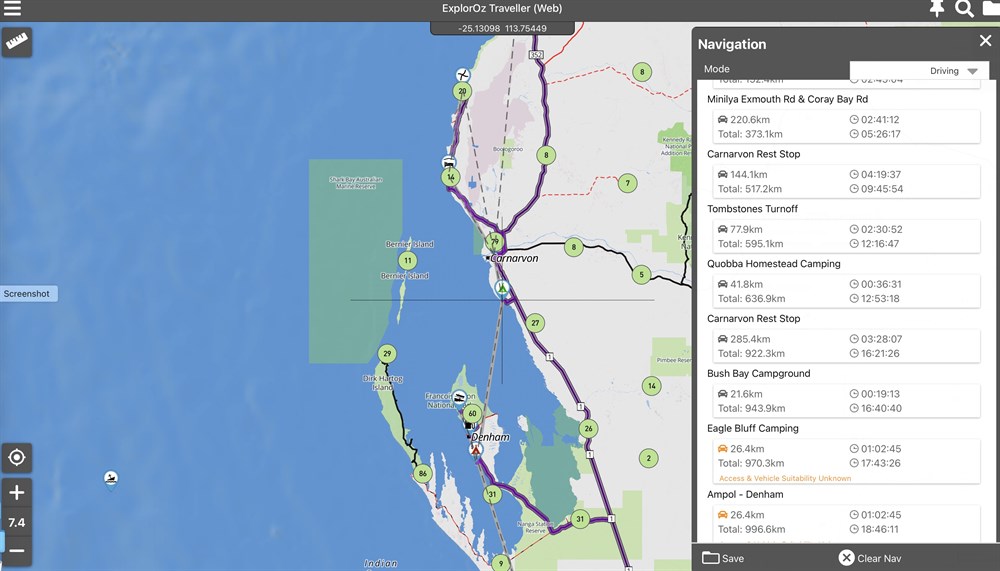Click the pin icon in top bar
Screen dimensions: 1000x571
tap(936, 9)
